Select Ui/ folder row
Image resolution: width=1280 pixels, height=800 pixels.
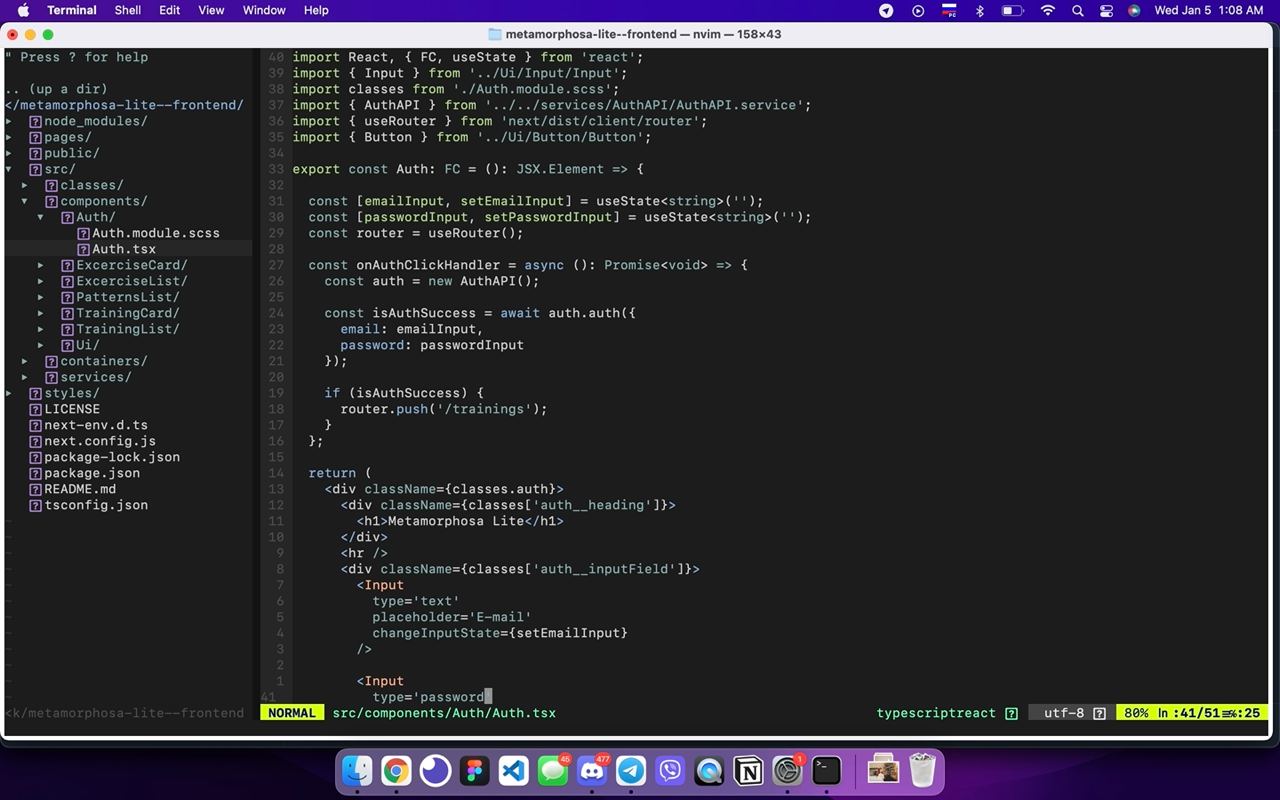pyautogui.click(x=88, y=345)
